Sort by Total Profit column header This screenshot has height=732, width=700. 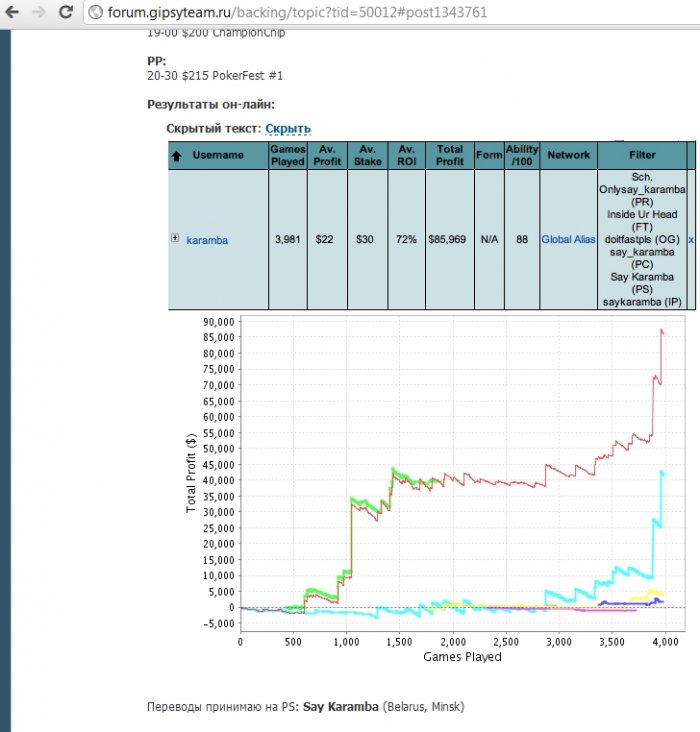[450, 155]
